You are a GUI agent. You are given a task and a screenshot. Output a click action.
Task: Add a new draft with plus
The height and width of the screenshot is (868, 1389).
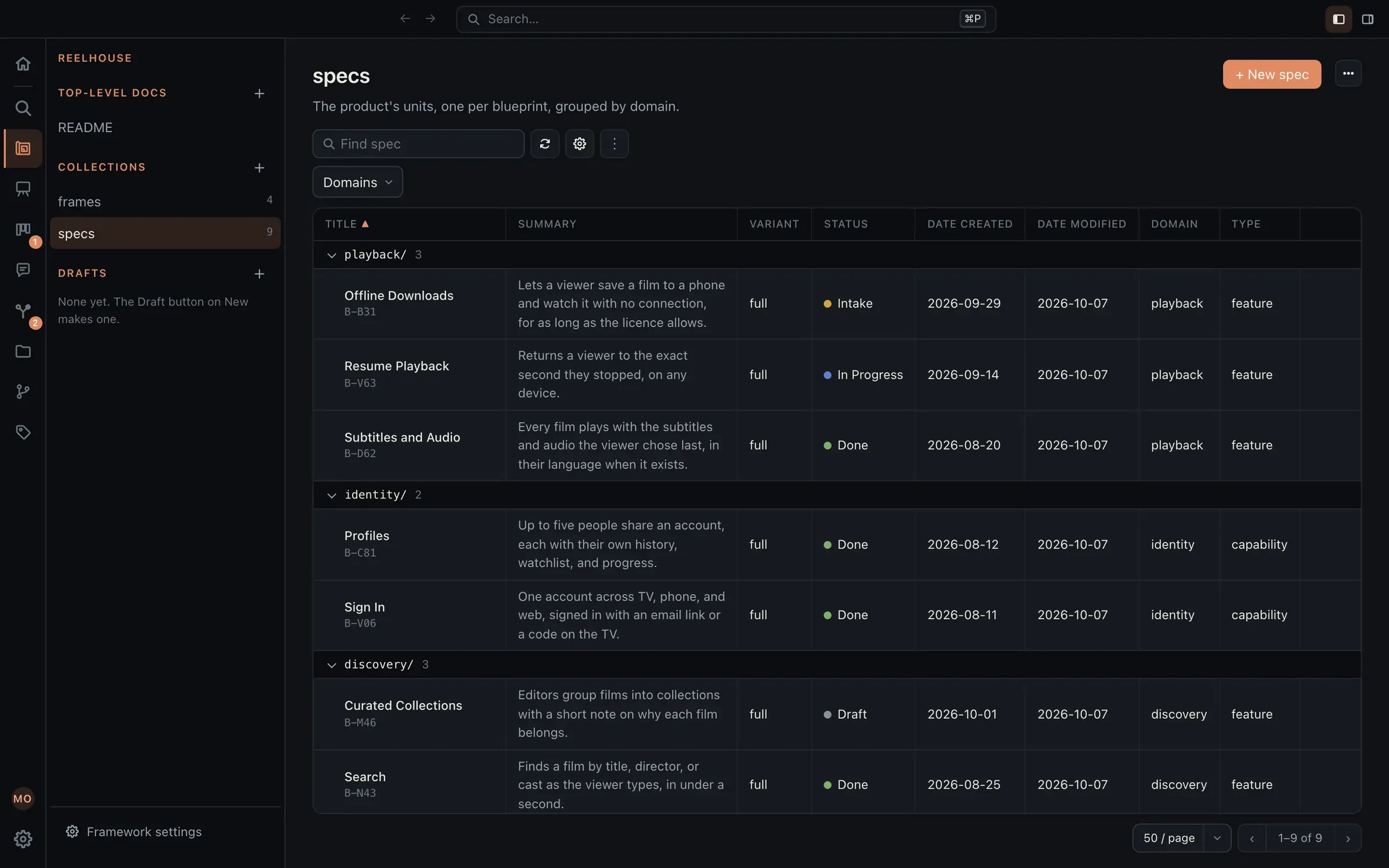point(259,274)
